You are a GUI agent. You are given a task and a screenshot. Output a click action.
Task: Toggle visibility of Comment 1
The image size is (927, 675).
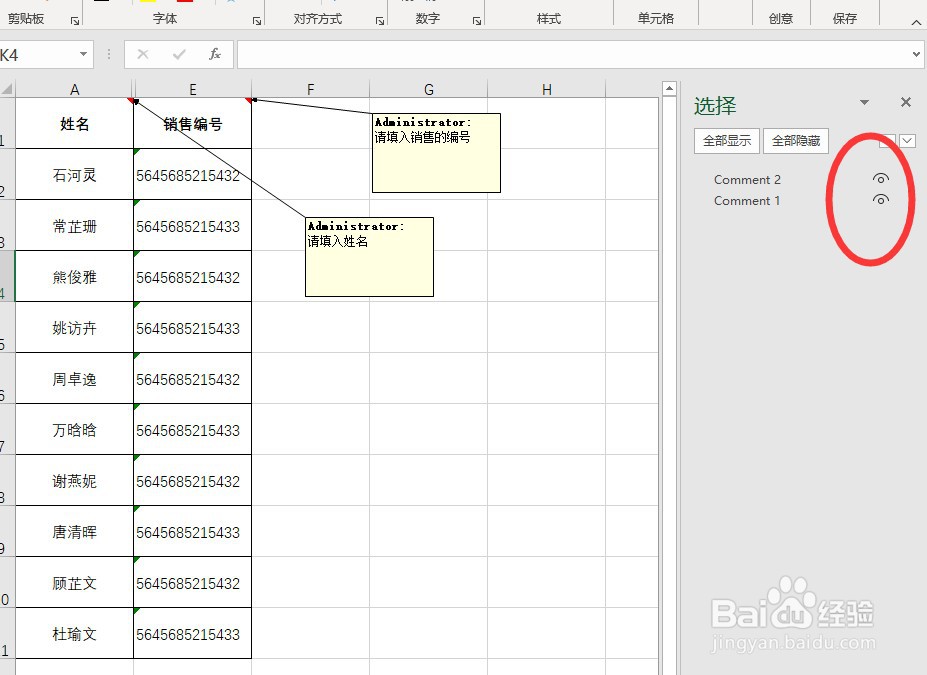click(x=880, y=200)
